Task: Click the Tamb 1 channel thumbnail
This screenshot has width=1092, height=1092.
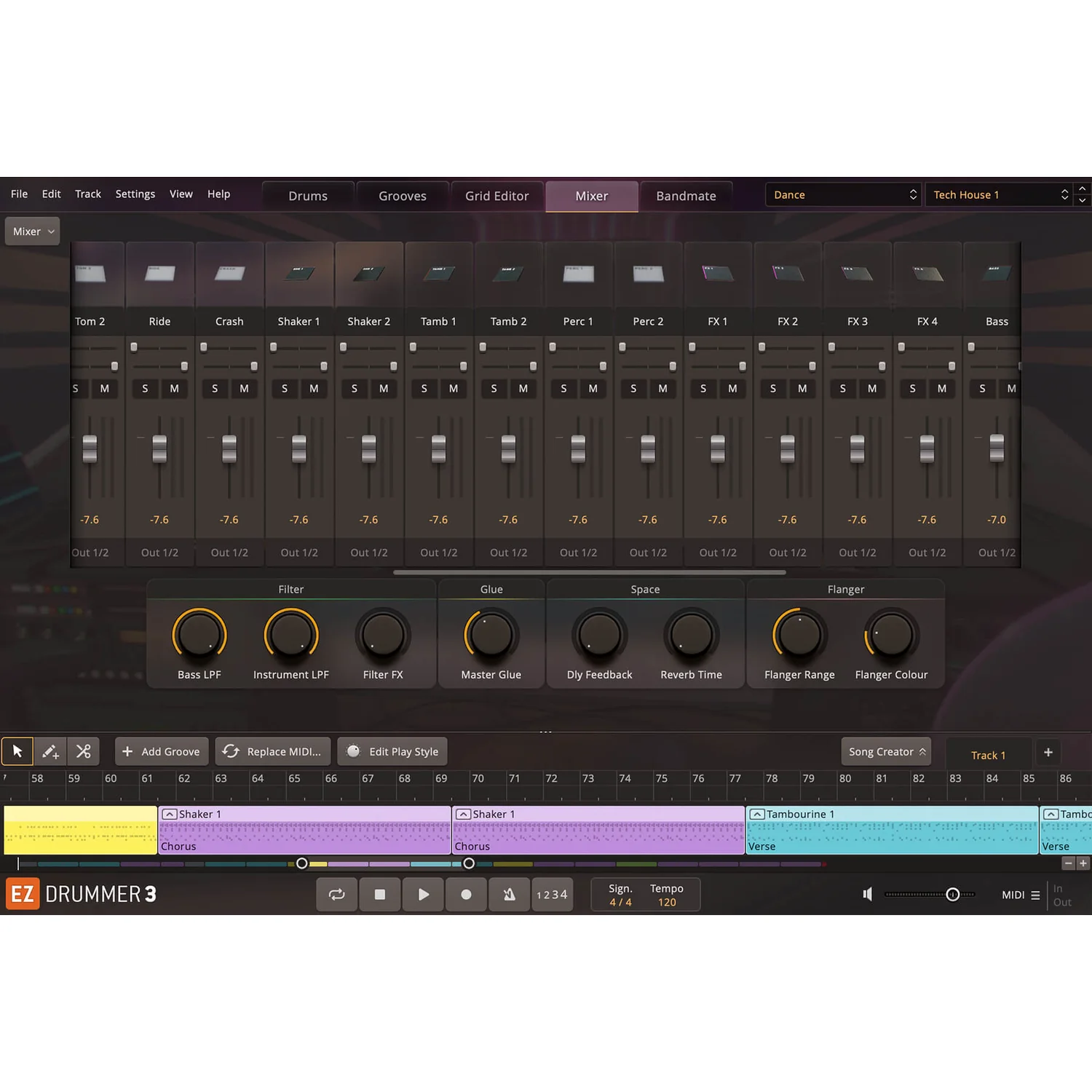Action: (x=439, y=274)
